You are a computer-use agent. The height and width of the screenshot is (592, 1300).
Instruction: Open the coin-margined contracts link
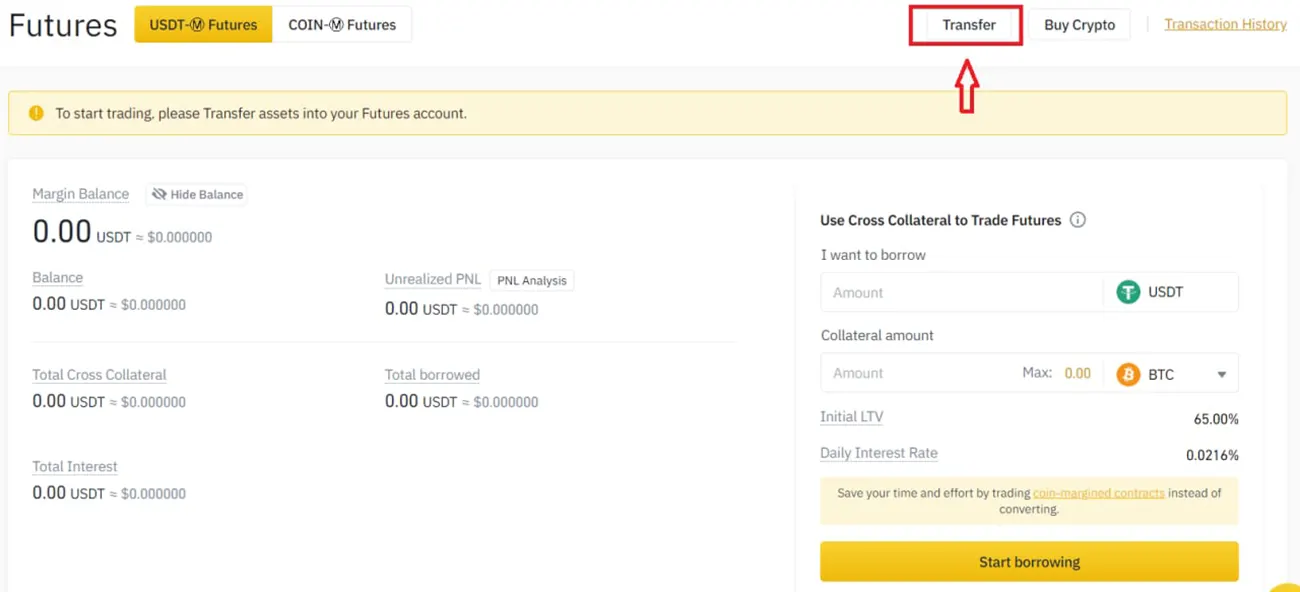click(x=1098, y=492)
